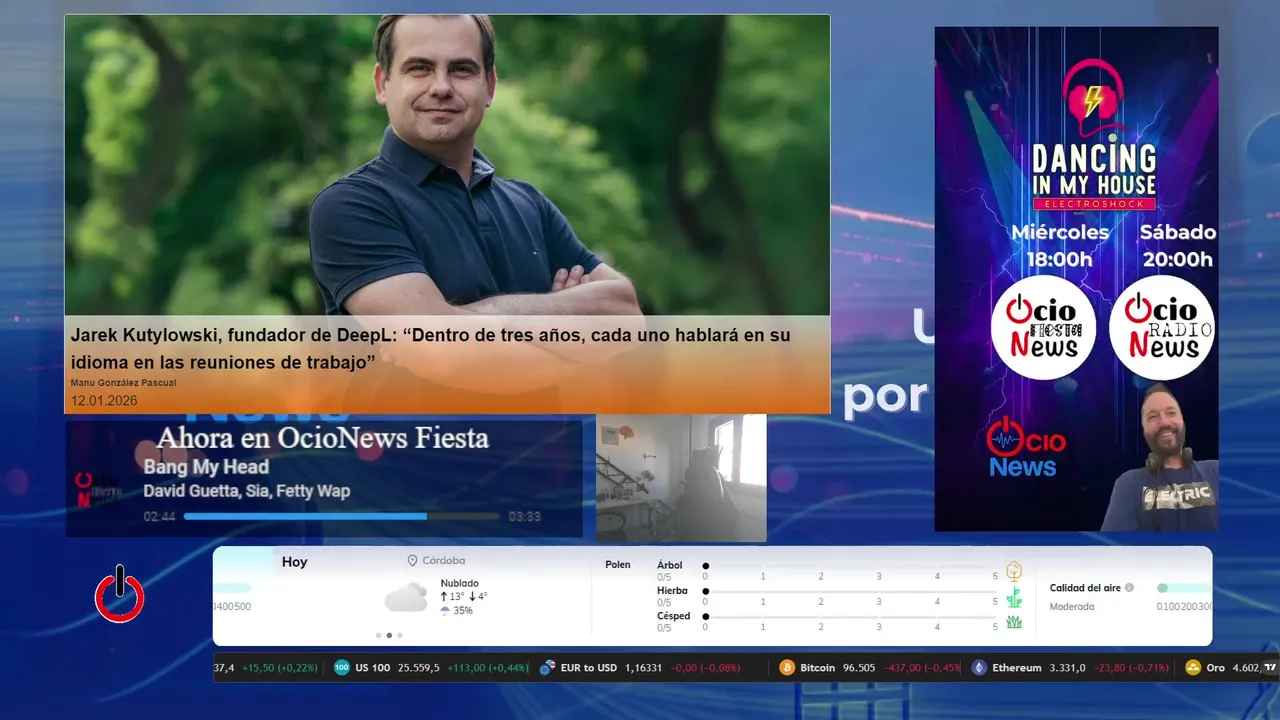Click the elapsed time 02:44
This screenshot has width=1280, height=720.
click(x=159, y=516)
